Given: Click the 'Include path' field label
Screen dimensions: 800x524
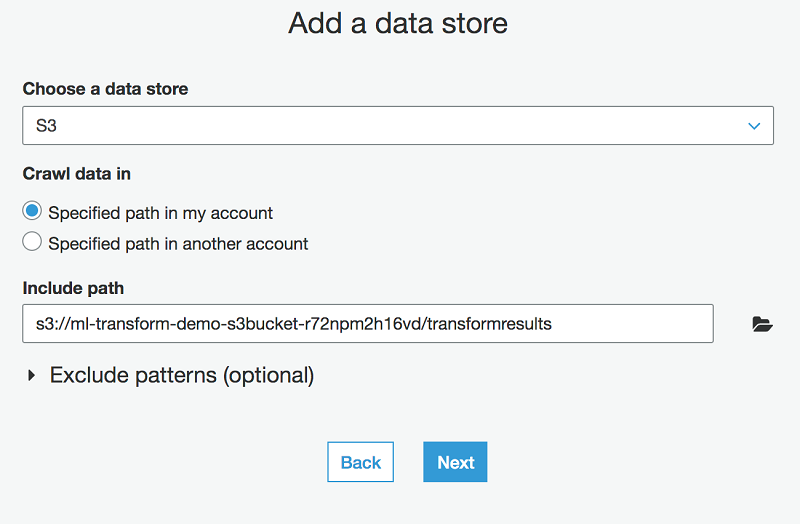Looking at the screenshot, I should click(73, 288).
